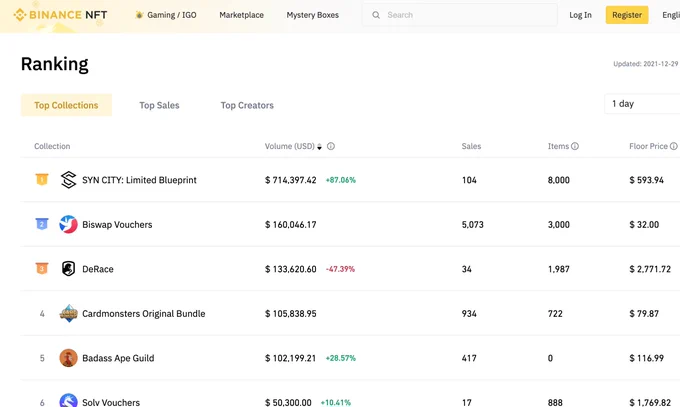The height and width of the screenshot is (407, 680).
Task: Click the $ 2,771.72 floor price
Action: point(650,269)
